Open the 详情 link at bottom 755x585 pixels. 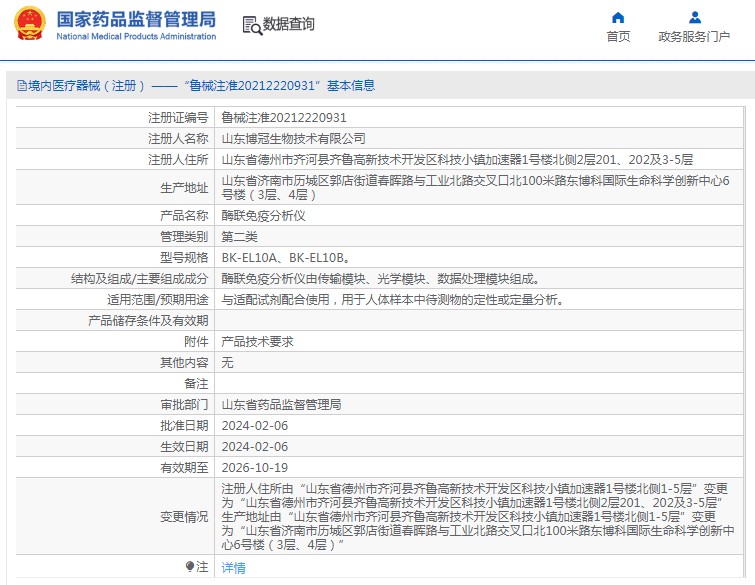(x=232, y=567)
